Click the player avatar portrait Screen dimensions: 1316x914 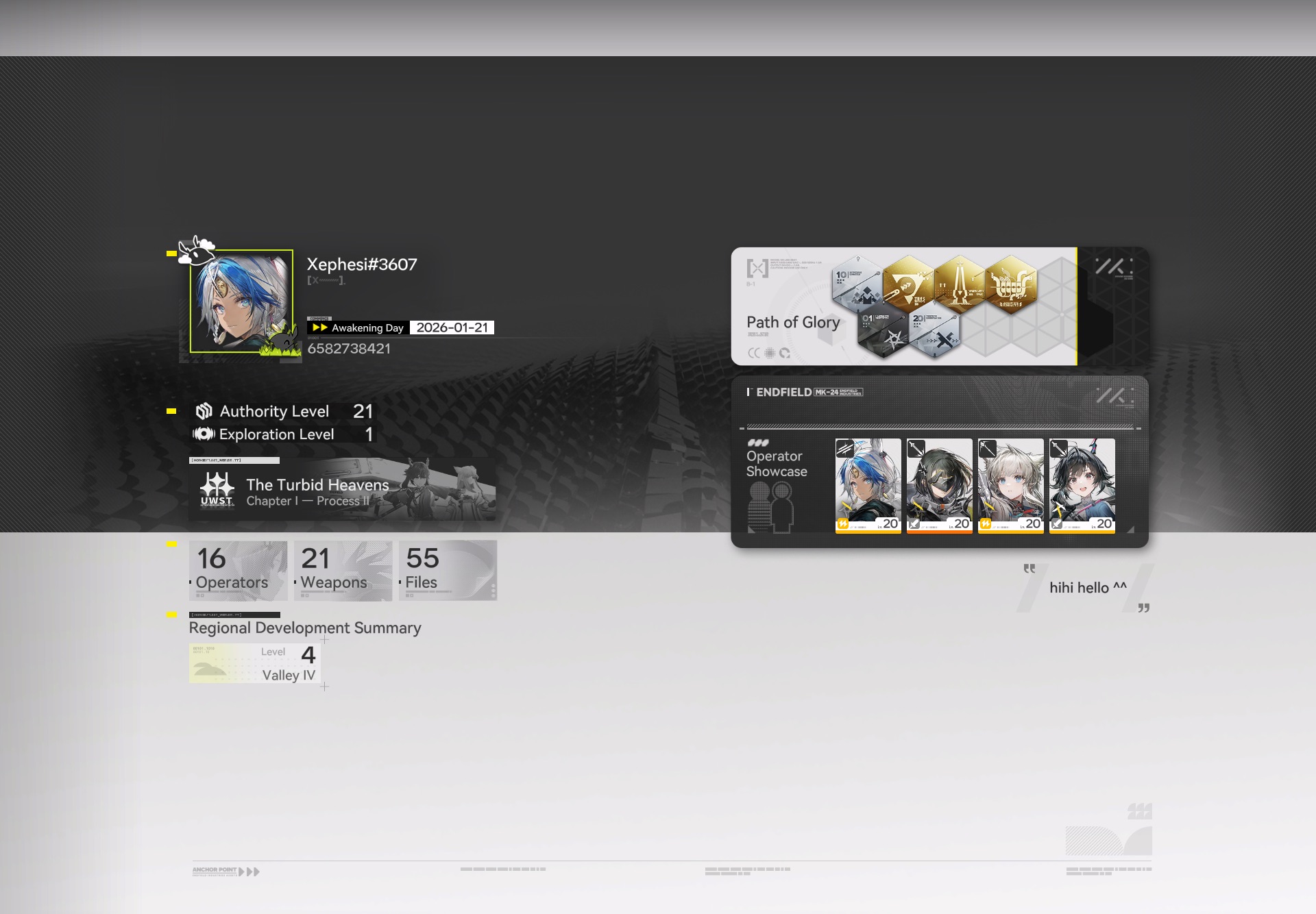coord(241,301)
